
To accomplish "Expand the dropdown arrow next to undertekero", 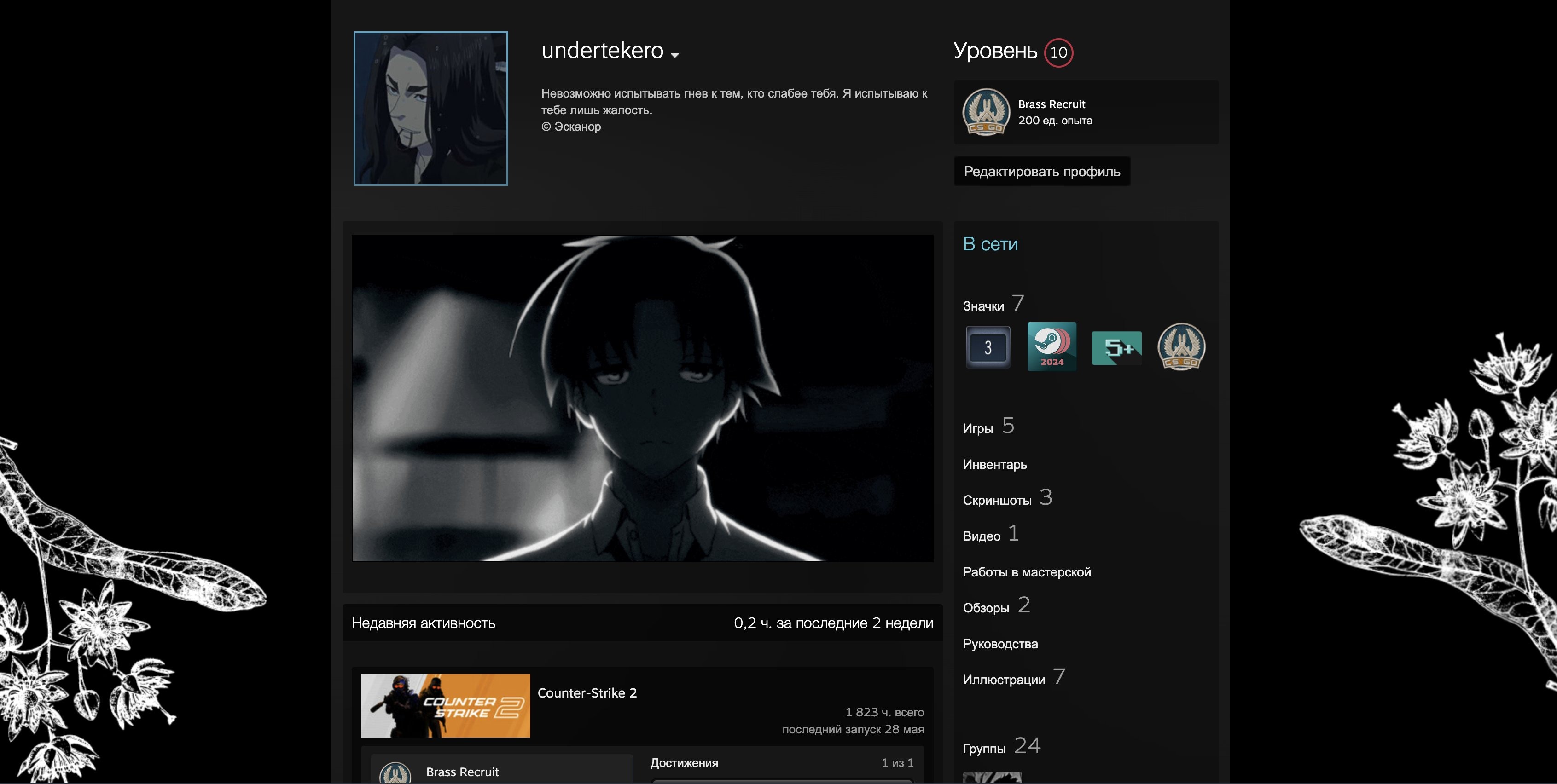I will click(x=675, y=55).
